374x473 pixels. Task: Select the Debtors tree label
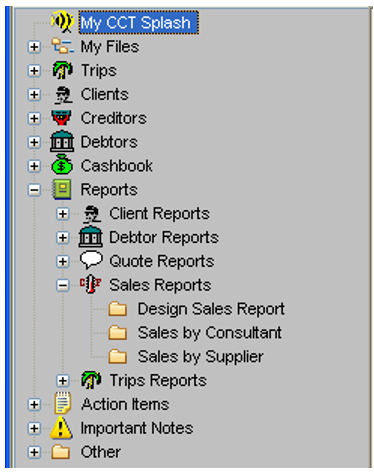109,142
